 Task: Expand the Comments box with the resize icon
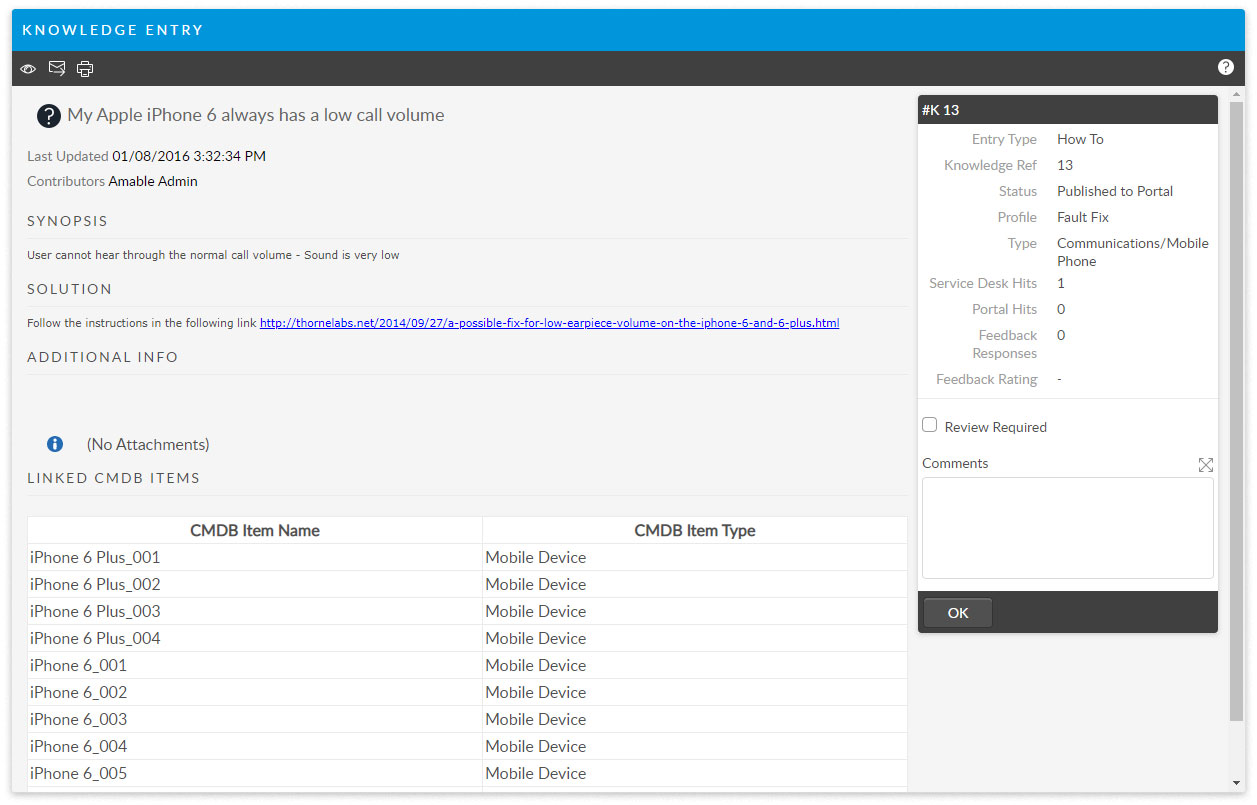pyautogui.click(x=1206, y=465)
